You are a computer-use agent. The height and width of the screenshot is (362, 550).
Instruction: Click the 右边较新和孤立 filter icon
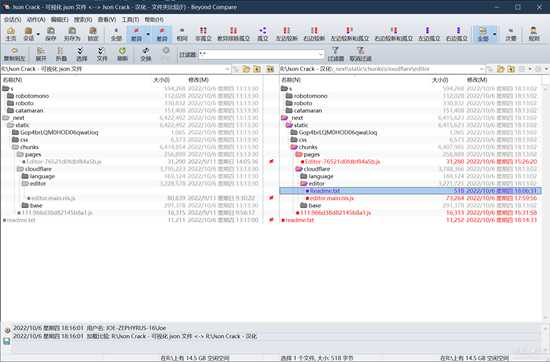coord(394,34)
